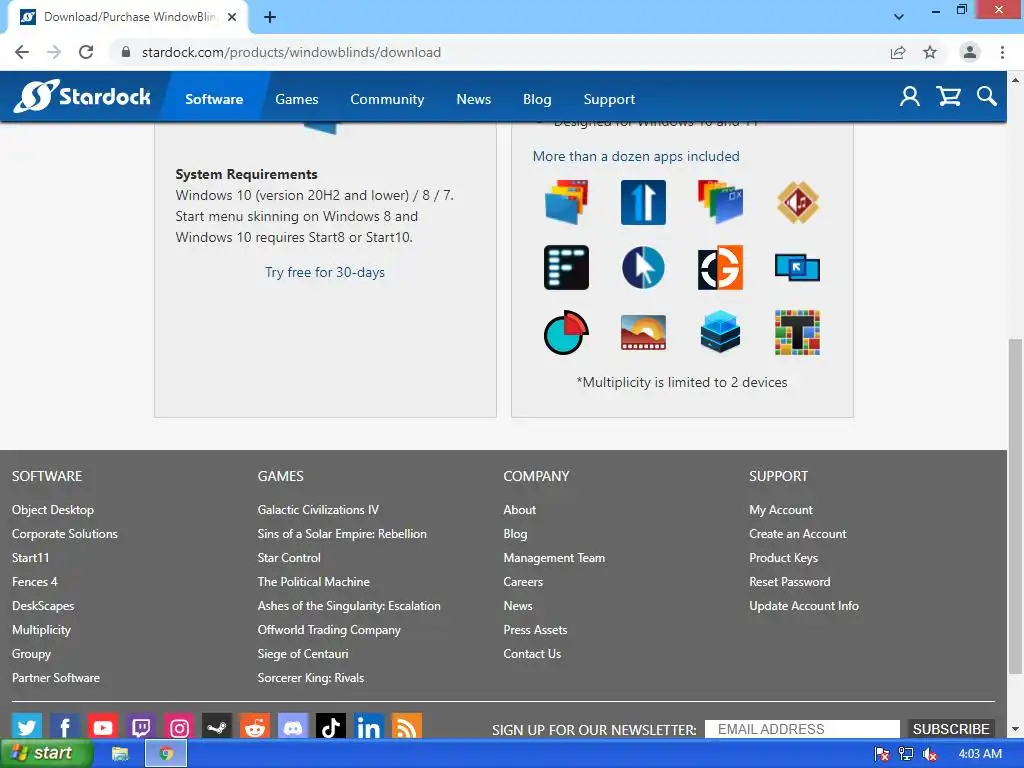Click the DeskScapes sunset icon
1024x768 pixels.
643,332
